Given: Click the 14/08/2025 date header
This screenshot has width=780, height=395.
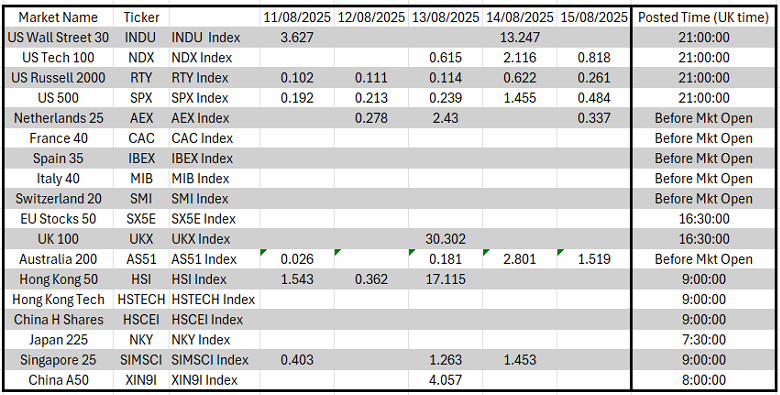Looking at the screenshot, I should click(x=520, y=17).
